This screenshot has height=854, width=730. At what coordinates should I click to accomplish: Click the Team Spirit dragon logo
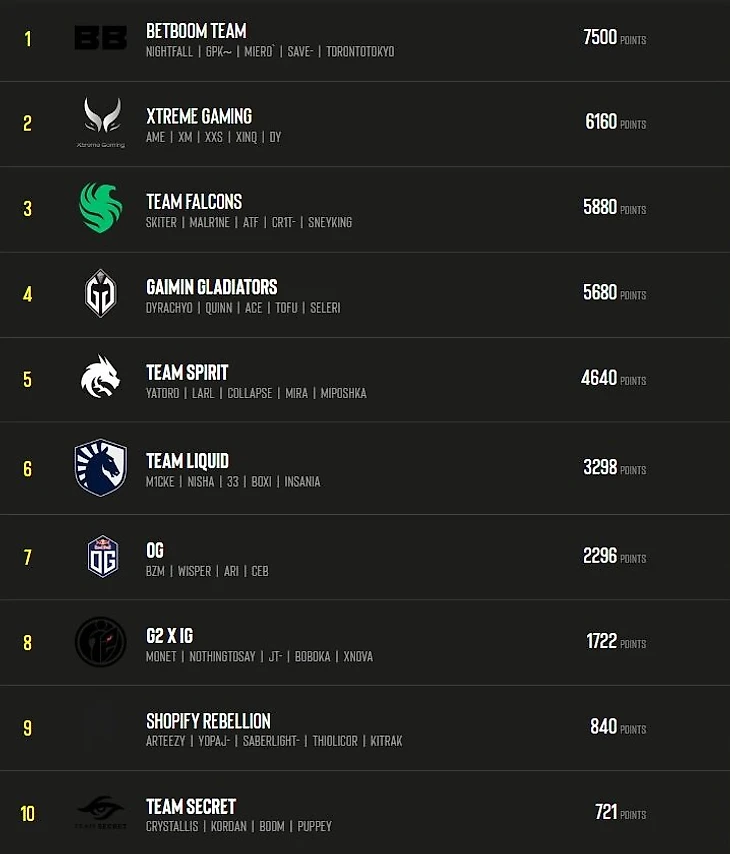pos(100,376)
